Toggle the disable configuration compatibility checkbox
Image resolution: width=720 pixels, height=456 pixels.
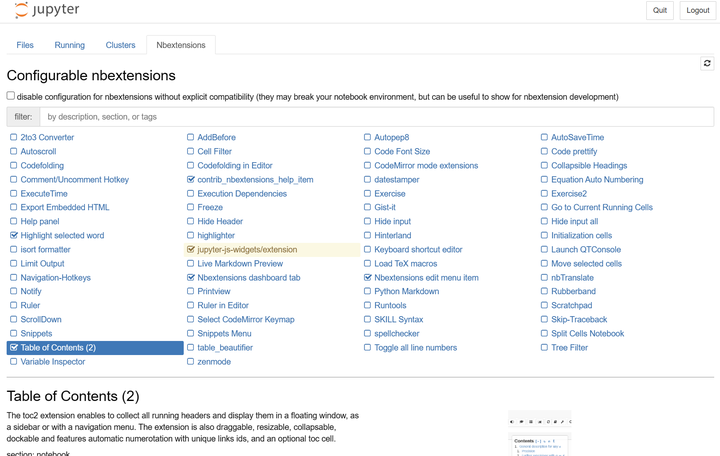[x=11, y=96]
